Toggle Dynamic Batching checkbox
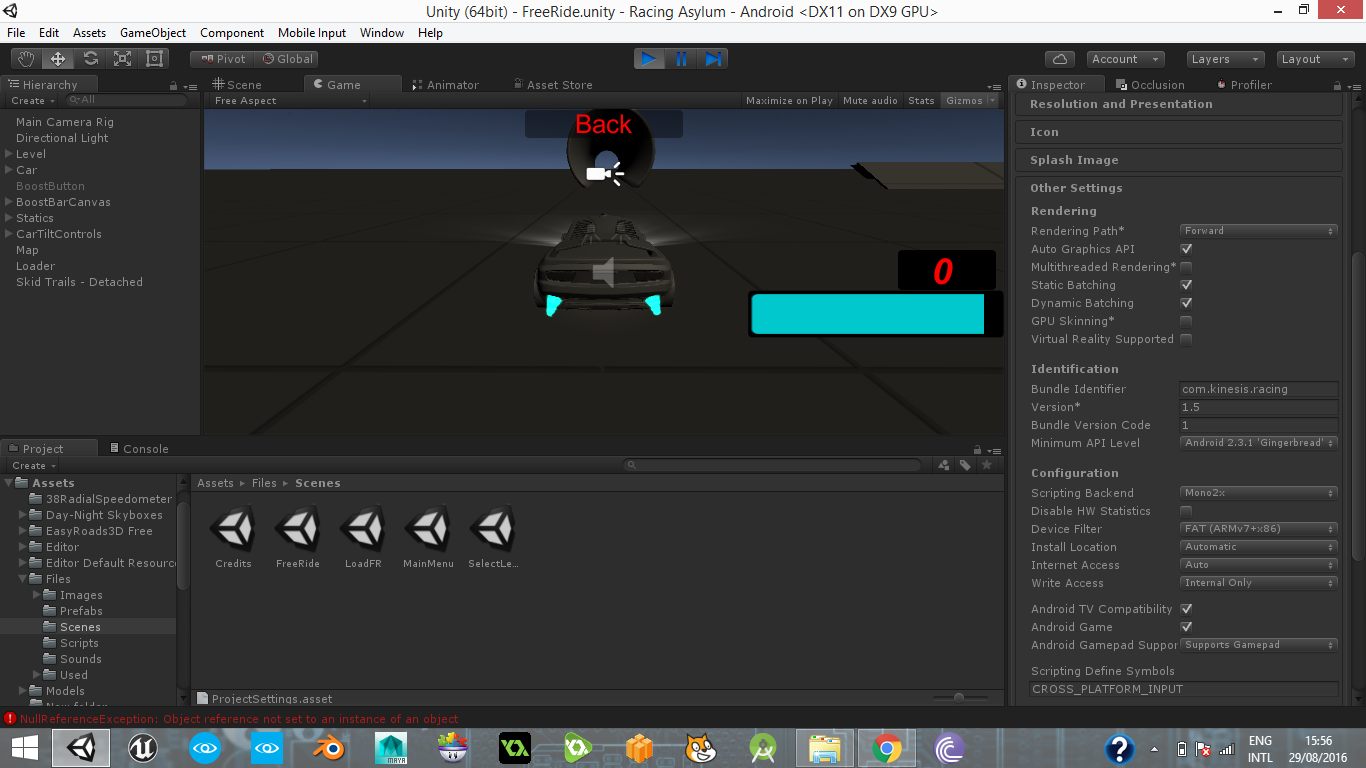Viewport: 1366px width, 768px height. (1186, 303)
